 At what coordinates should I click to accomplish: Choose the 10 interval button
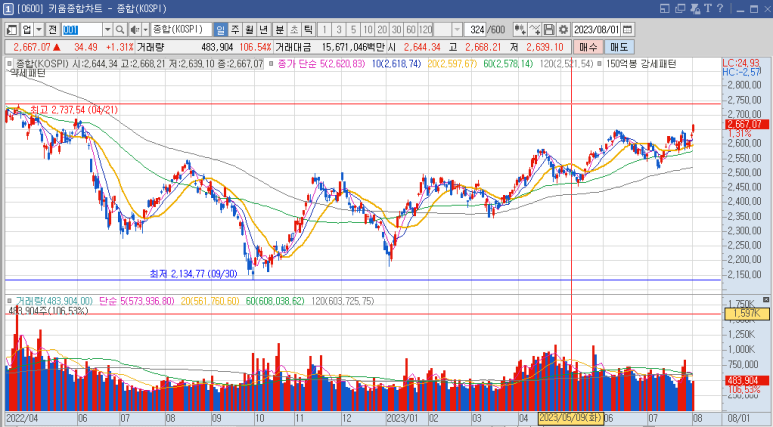(368, 30)
